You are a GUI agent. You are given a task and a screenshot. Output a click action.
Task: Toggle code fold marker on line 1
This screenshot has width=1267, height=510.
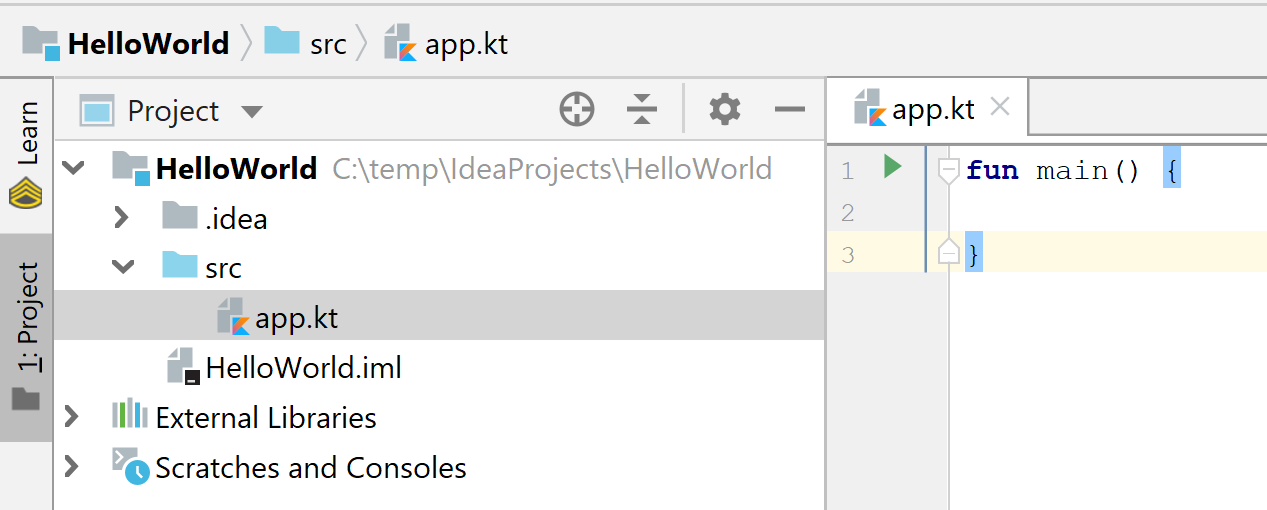click(x=949, y=171)
